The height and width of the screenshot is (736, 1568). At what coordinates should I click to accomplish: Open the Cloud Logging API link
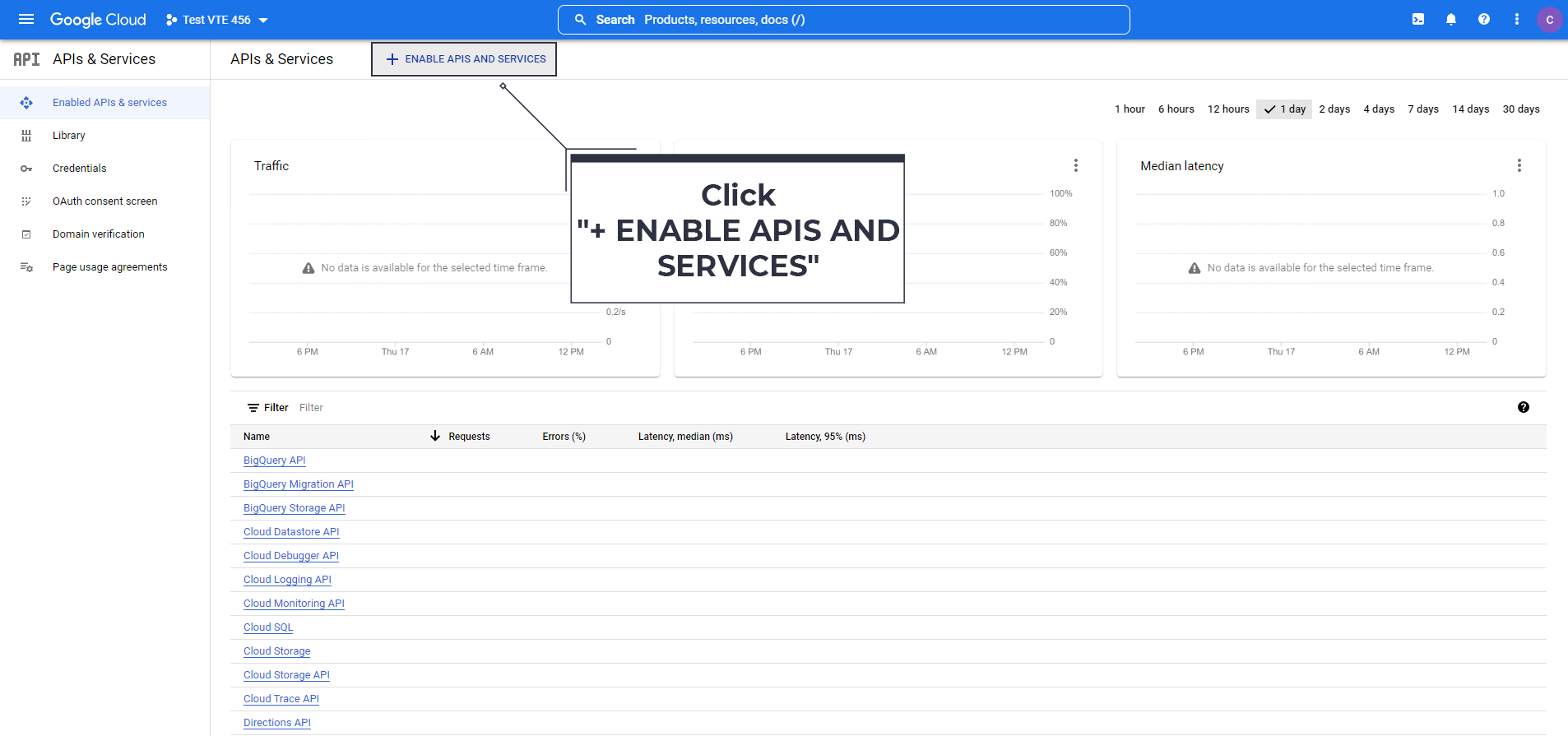point(287,580)
